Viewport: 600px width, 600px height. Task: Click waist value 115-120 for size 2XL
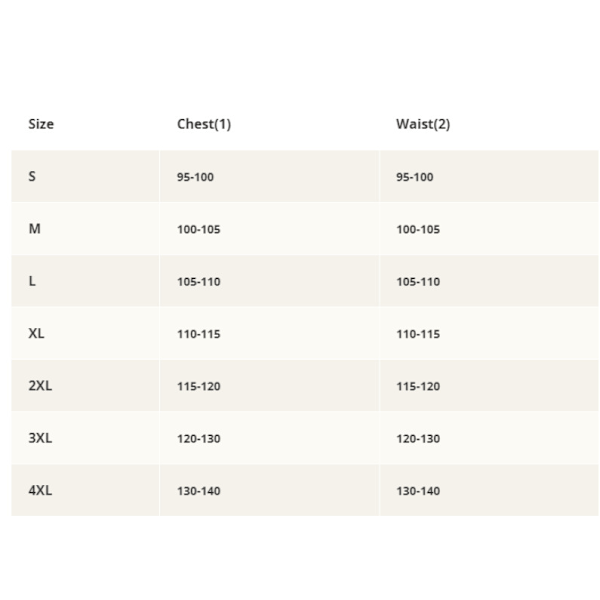coord(418,386)
